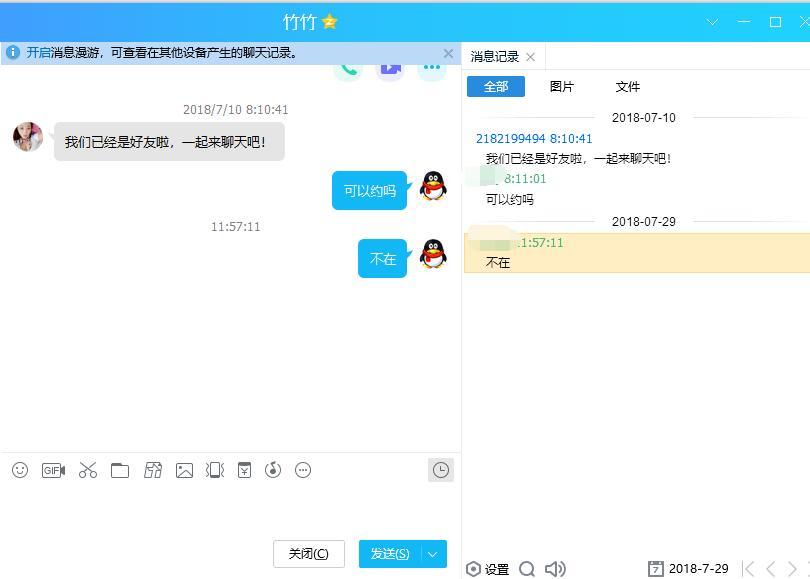Go to first page of records
The width and height of the screenshot is (810, 579).
point(748,569)
